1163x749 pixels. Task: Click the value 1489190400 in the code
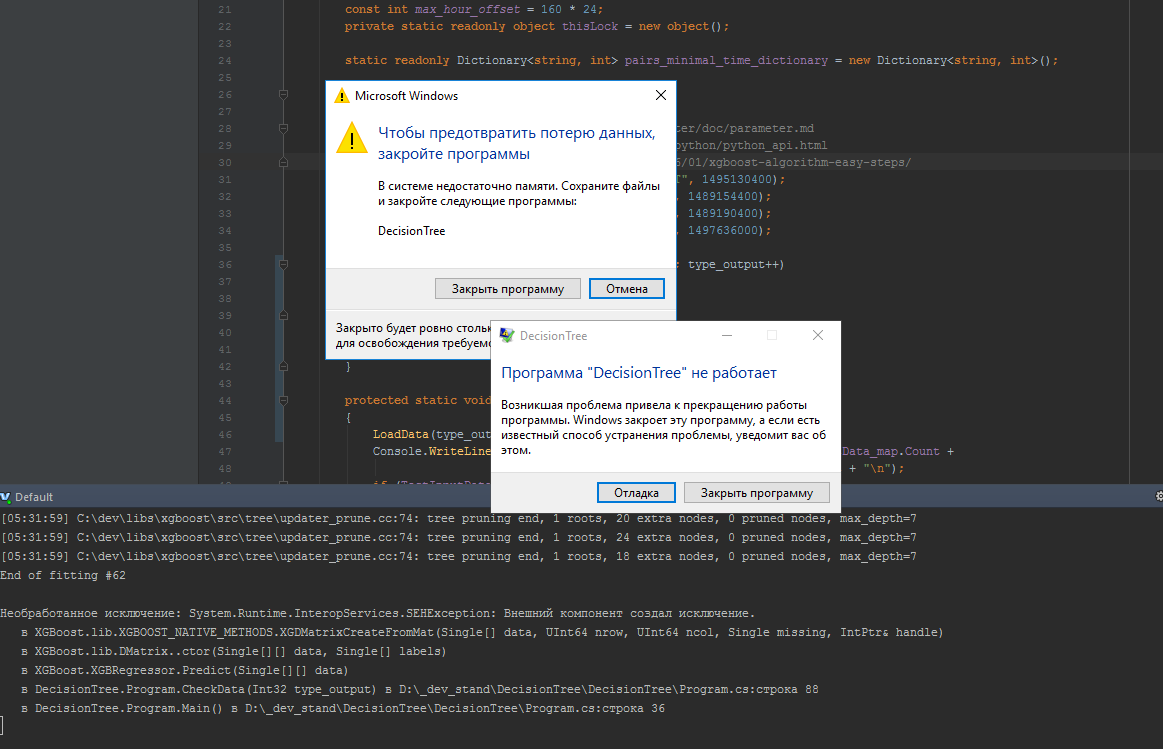723,214
